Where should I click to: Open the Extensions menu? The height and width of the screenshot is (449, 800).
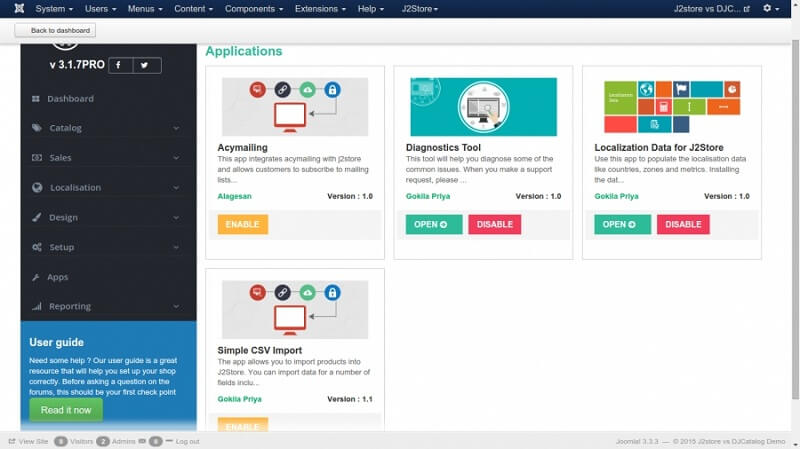pyautogui.click(x=320, y=9)
